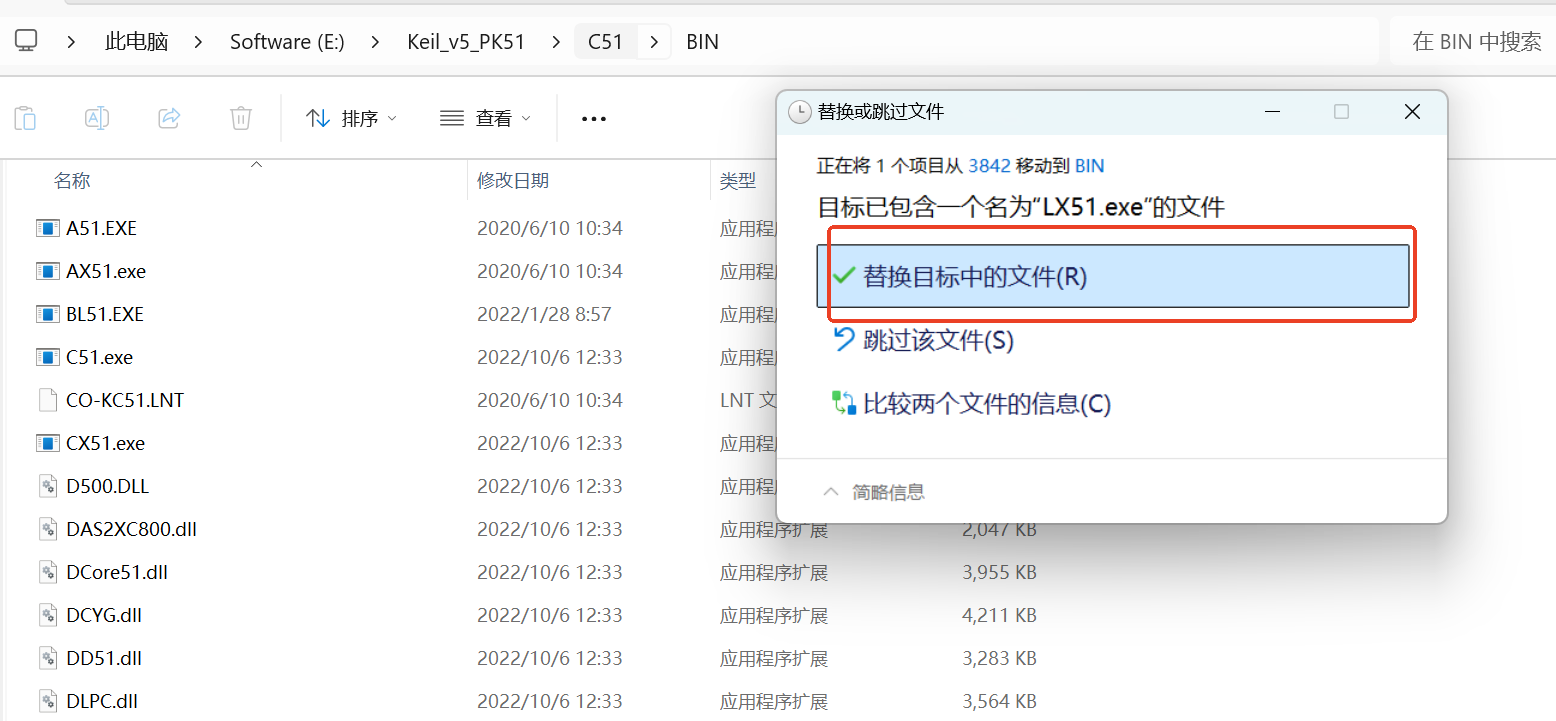Go to 此电脑 in the breadcrumb
The image size is (1556, 721).
(137, 42)
